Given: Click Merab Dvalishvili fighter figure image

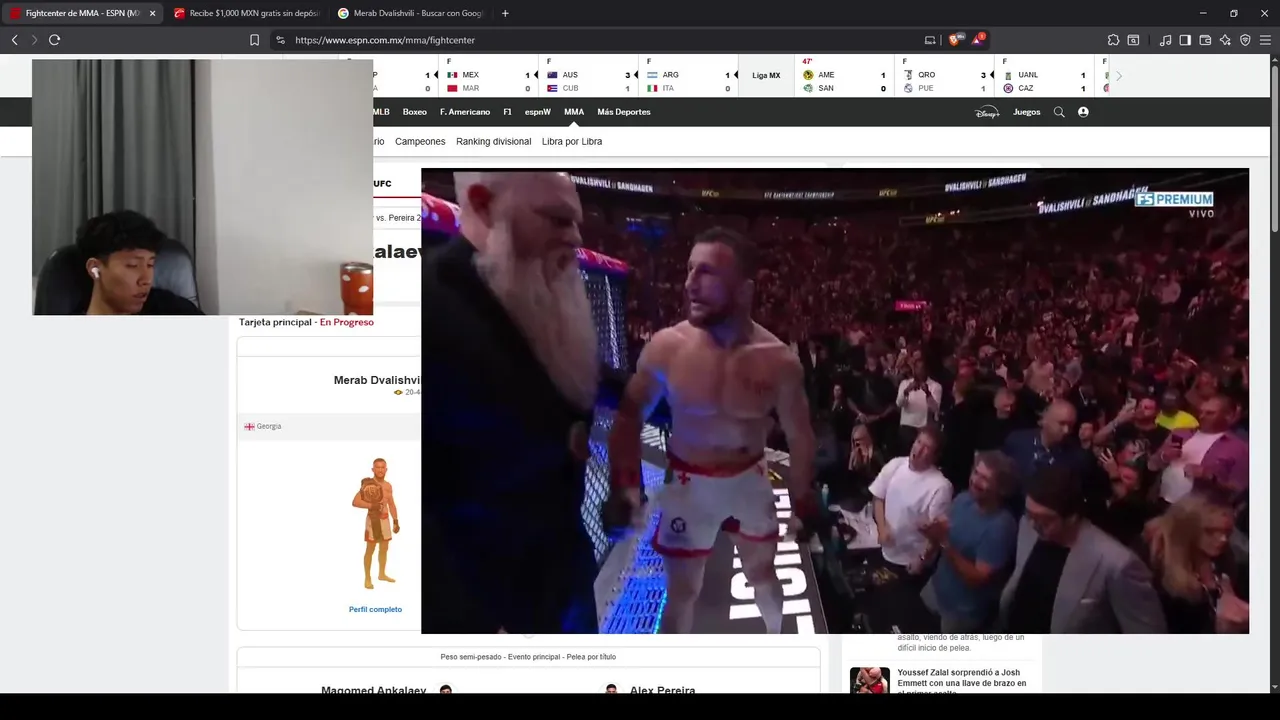Looking at the screenshot, I should pos(377,525).
